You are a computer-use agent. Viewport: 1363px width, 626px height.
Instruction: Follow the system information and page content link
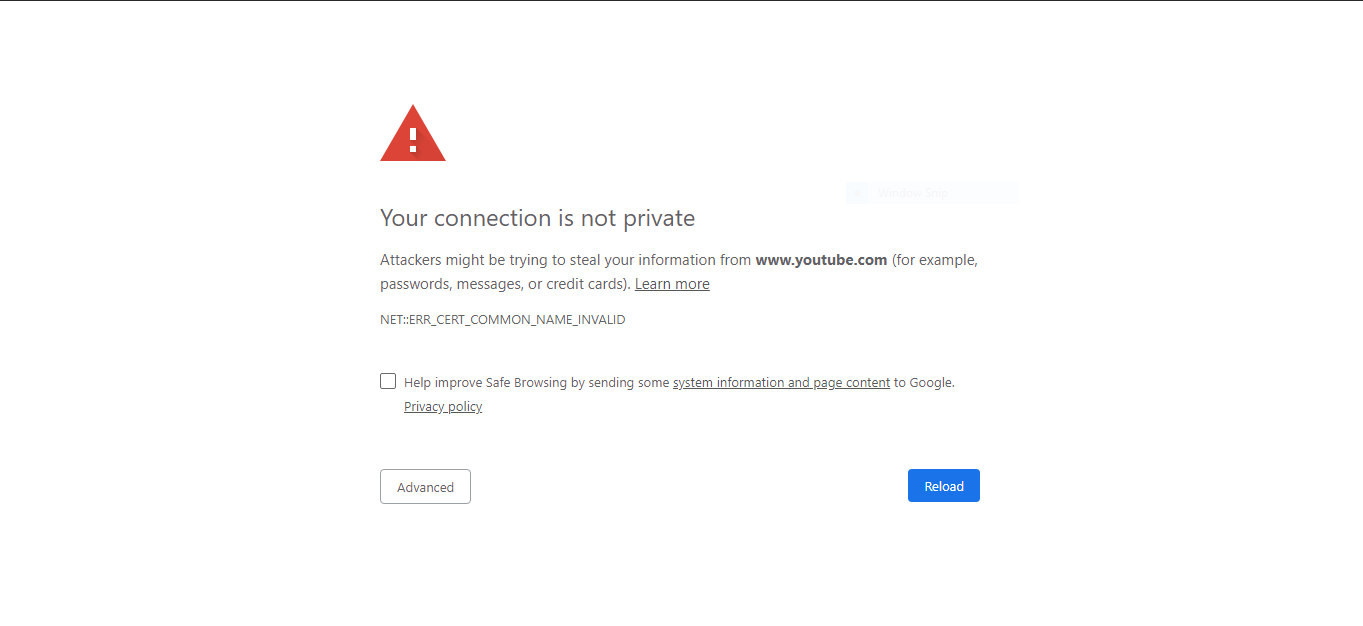tap(781, 382)
